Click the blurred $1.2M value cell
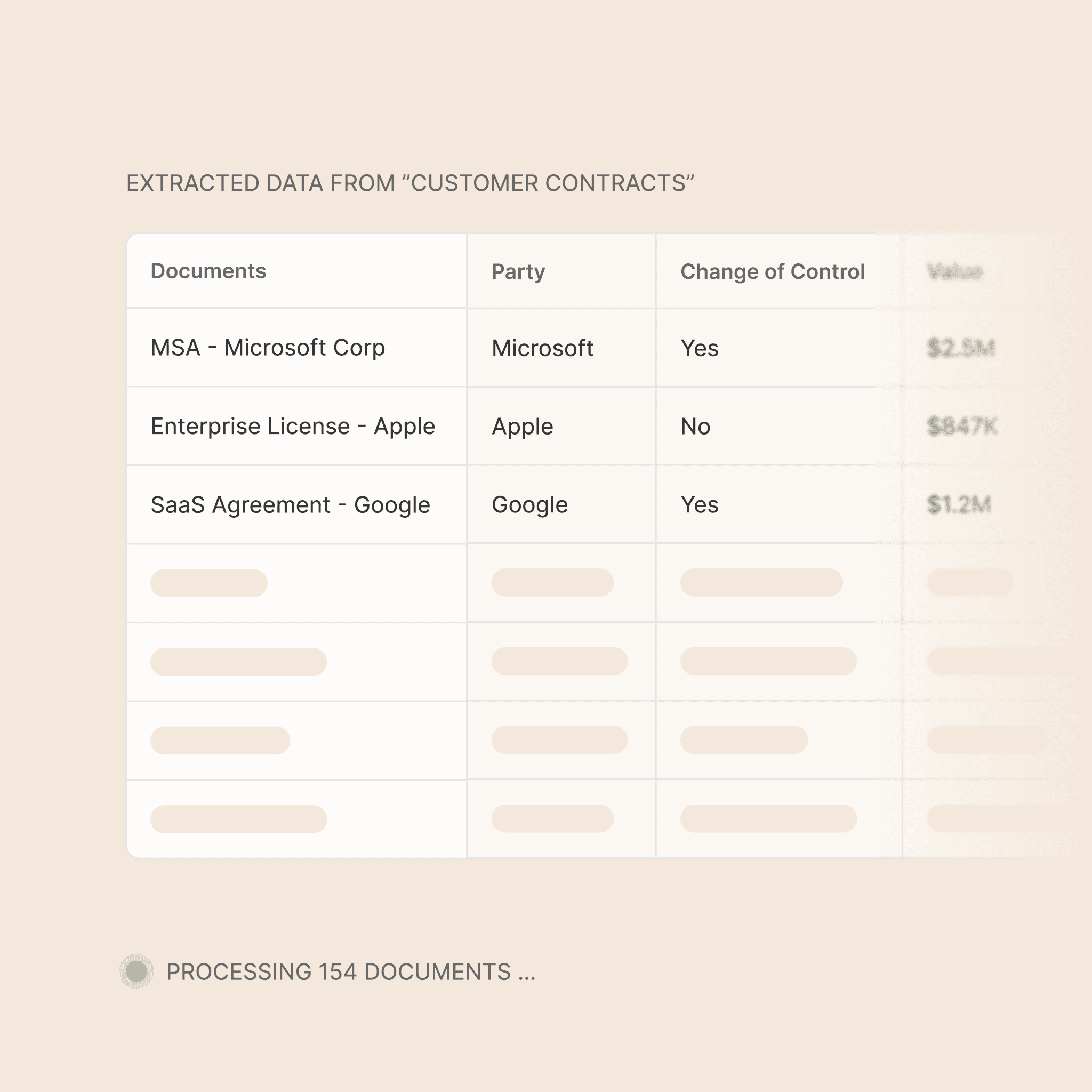 959,505
